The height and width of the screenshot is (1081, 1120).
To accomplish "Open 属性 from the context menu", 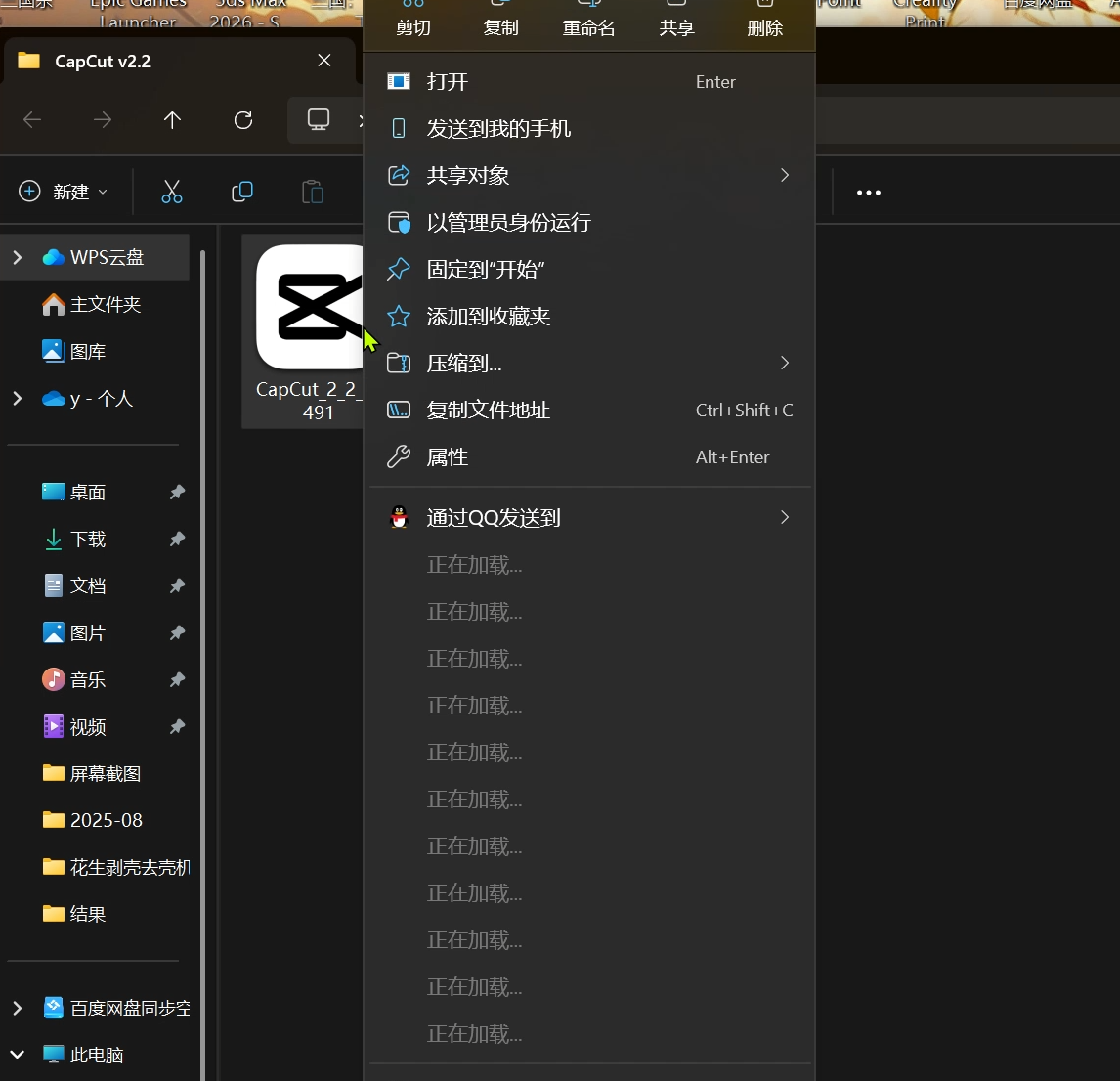I will click(x=590, y=457).
